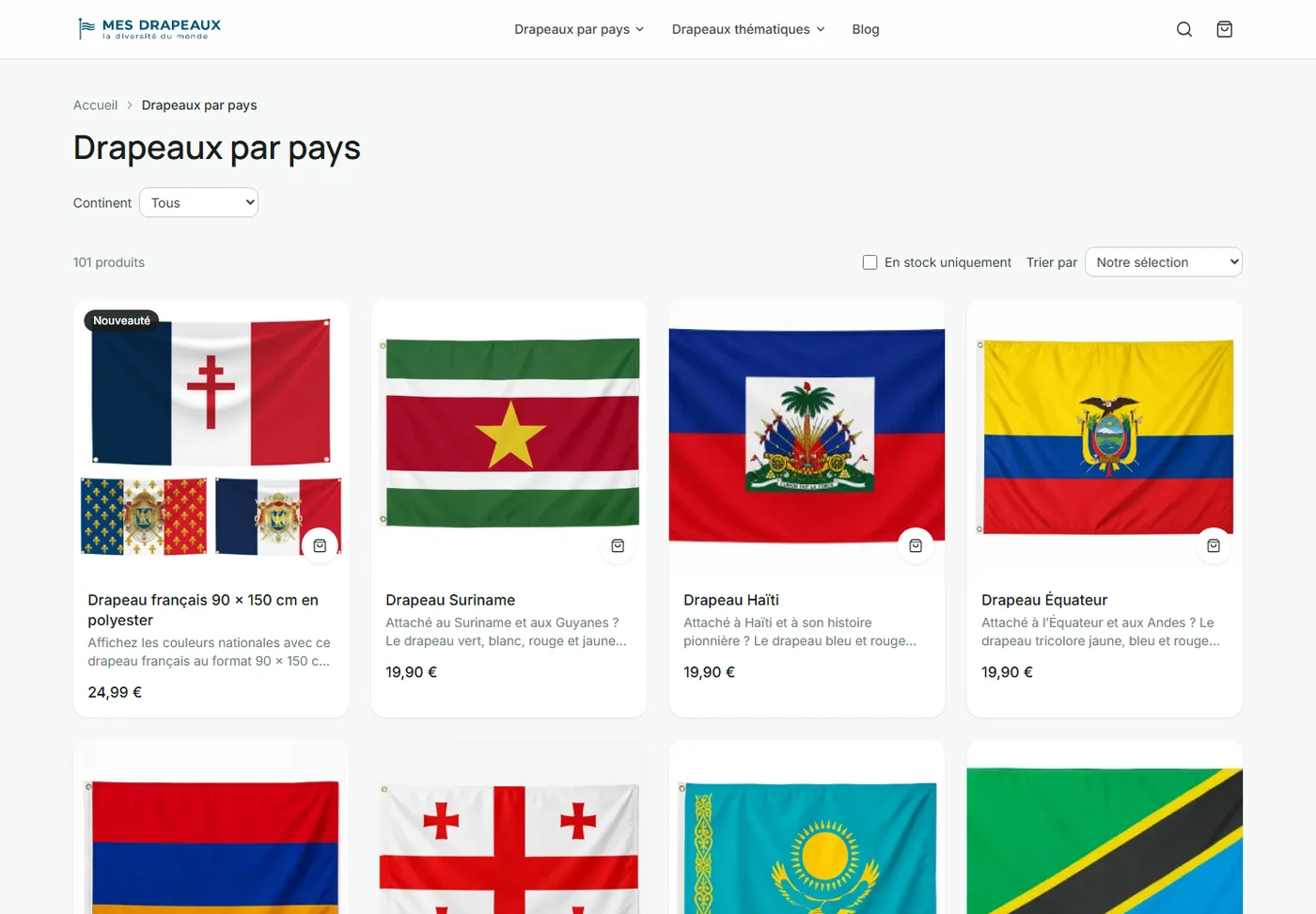Click the Nouveauté badge

pyautogui.click(x=121, y=321)
